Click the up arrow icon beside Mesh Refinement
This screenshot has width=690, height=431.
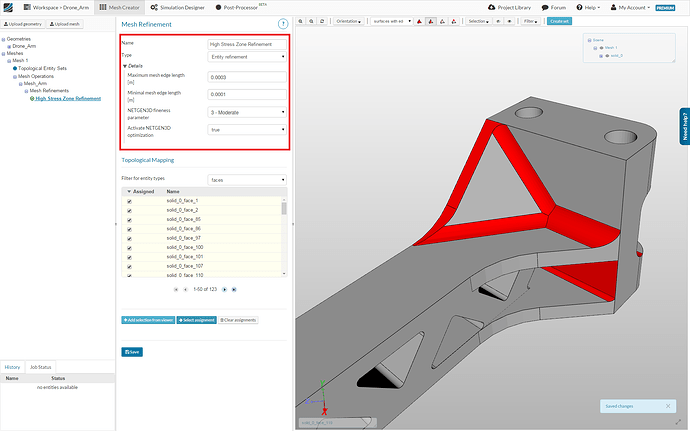click(284, 22)
